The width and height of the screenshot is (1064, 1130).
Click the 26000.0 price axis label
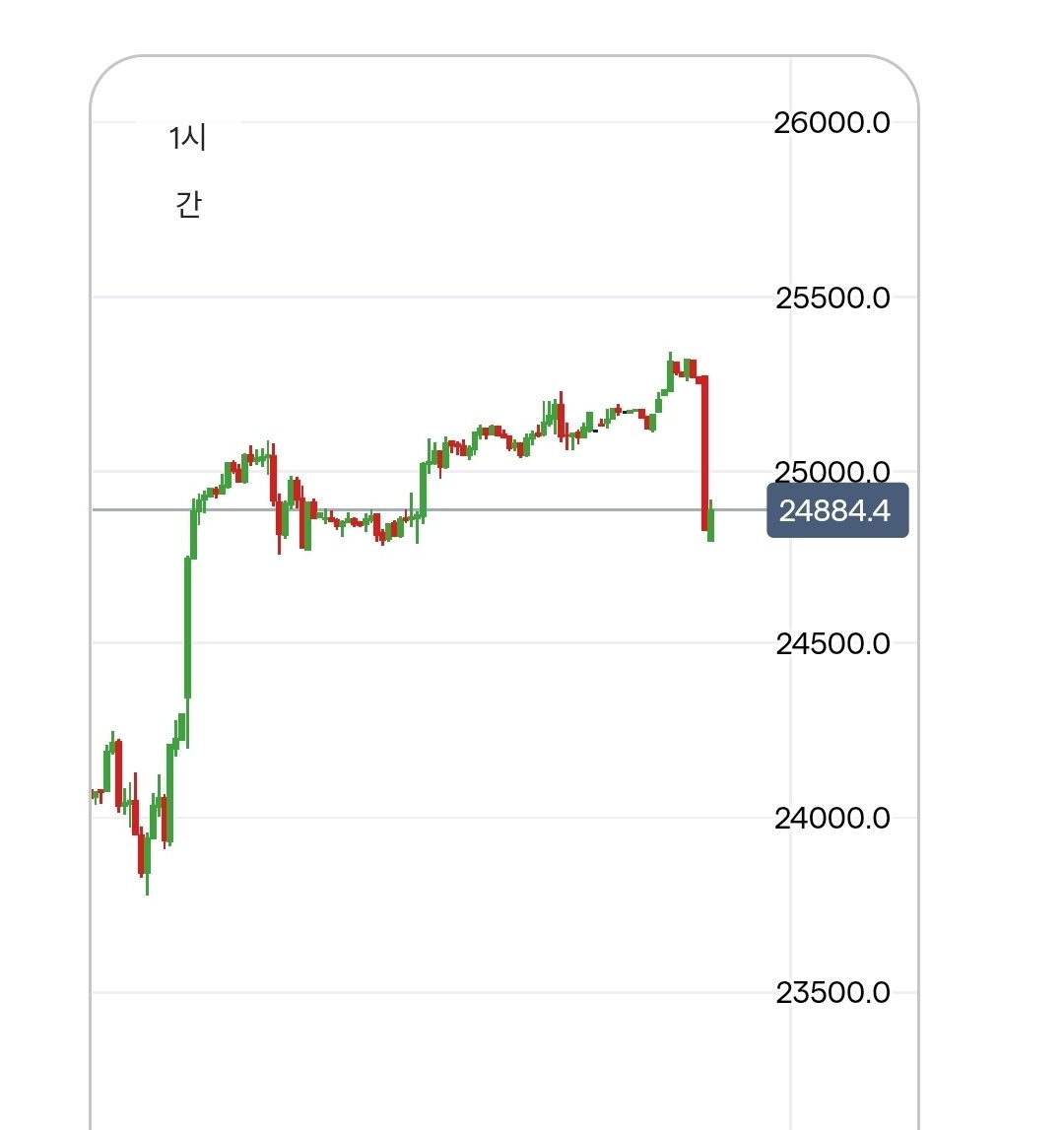coord(831,123)
